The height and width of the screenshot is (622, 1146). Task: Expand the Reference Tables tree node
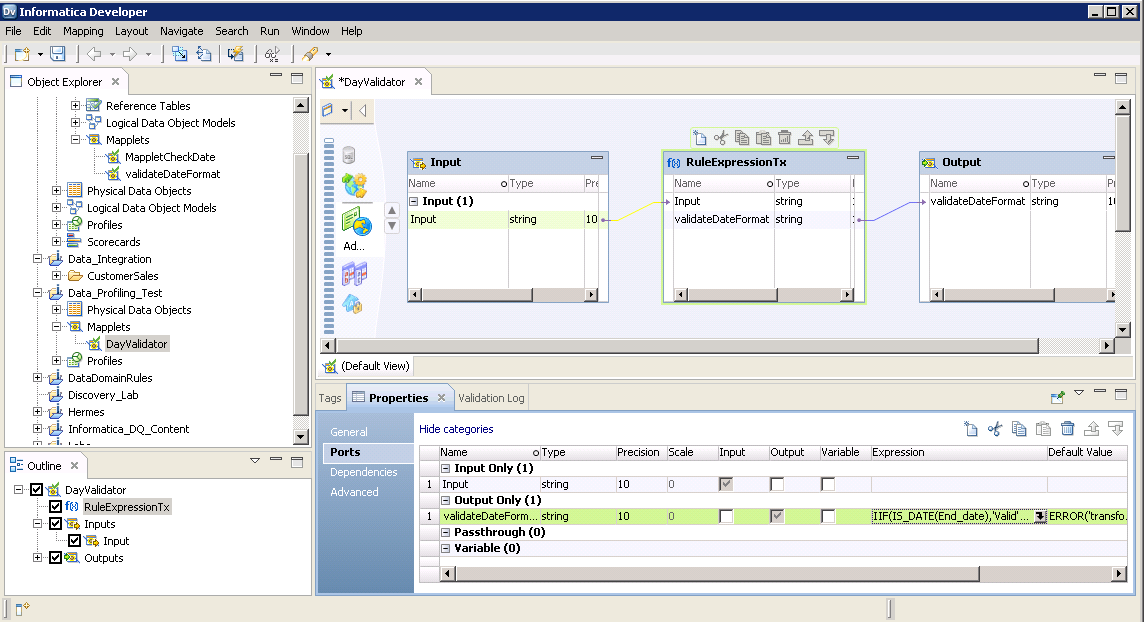pos(75,105)
